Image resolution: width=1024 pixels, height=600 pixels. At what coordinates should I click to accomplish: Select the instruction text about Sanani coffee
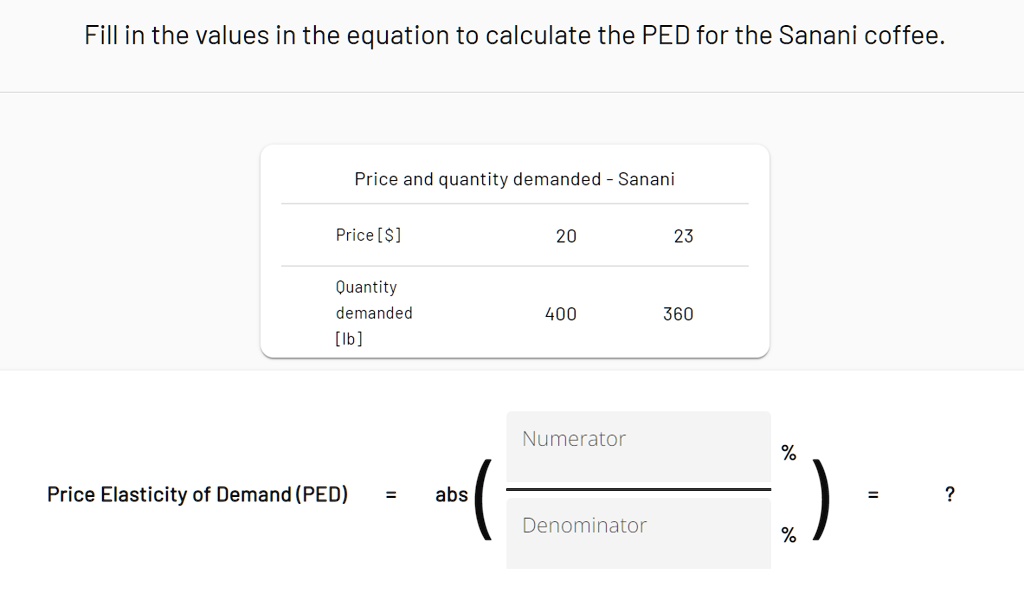click(515, 34)
